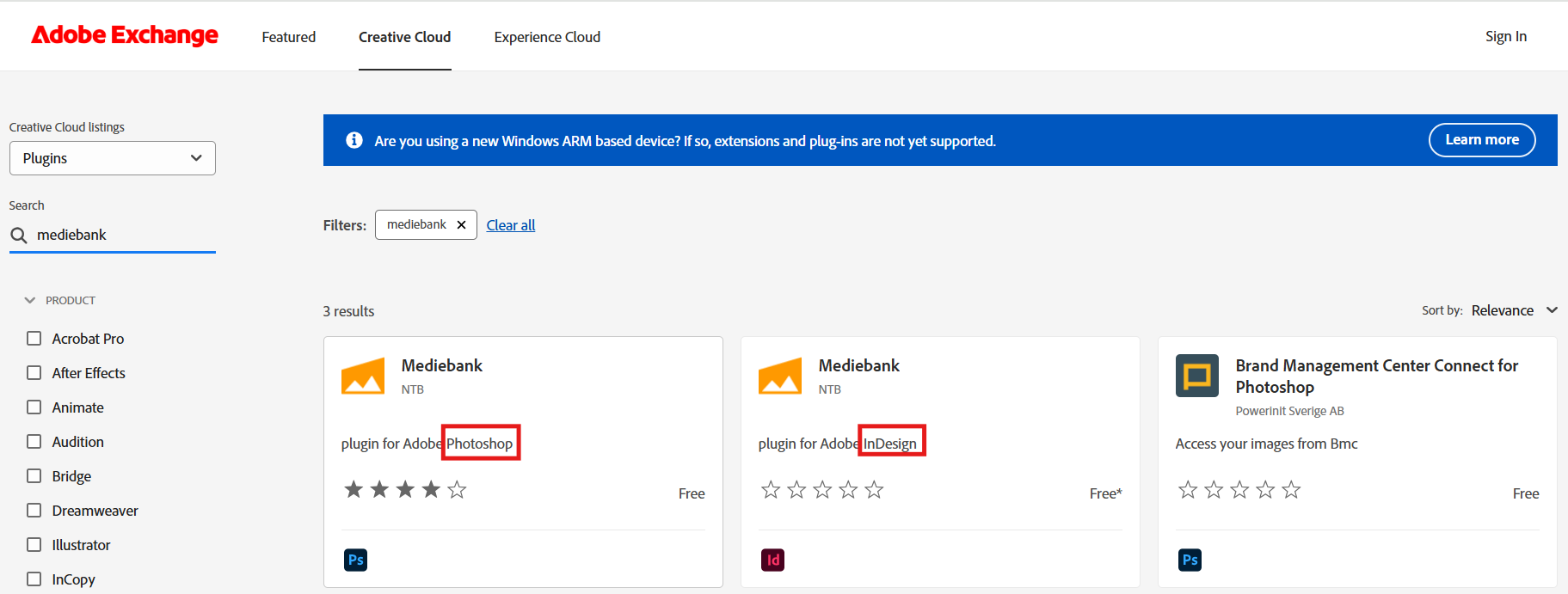Switch to the Creative Cloud tab
Image resolution: width=1568 pixels, height=594 pixels.
click(405, 37)
